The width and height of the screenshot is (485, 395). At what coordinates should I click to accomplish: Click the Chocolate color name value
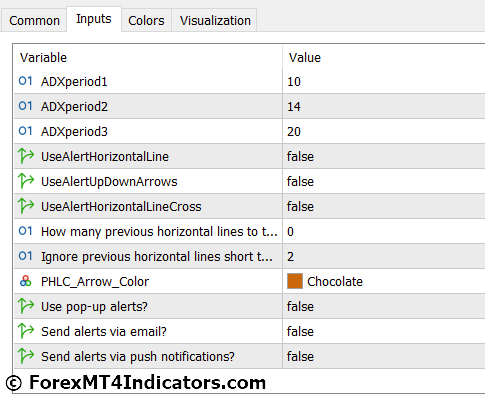point(335,282)
